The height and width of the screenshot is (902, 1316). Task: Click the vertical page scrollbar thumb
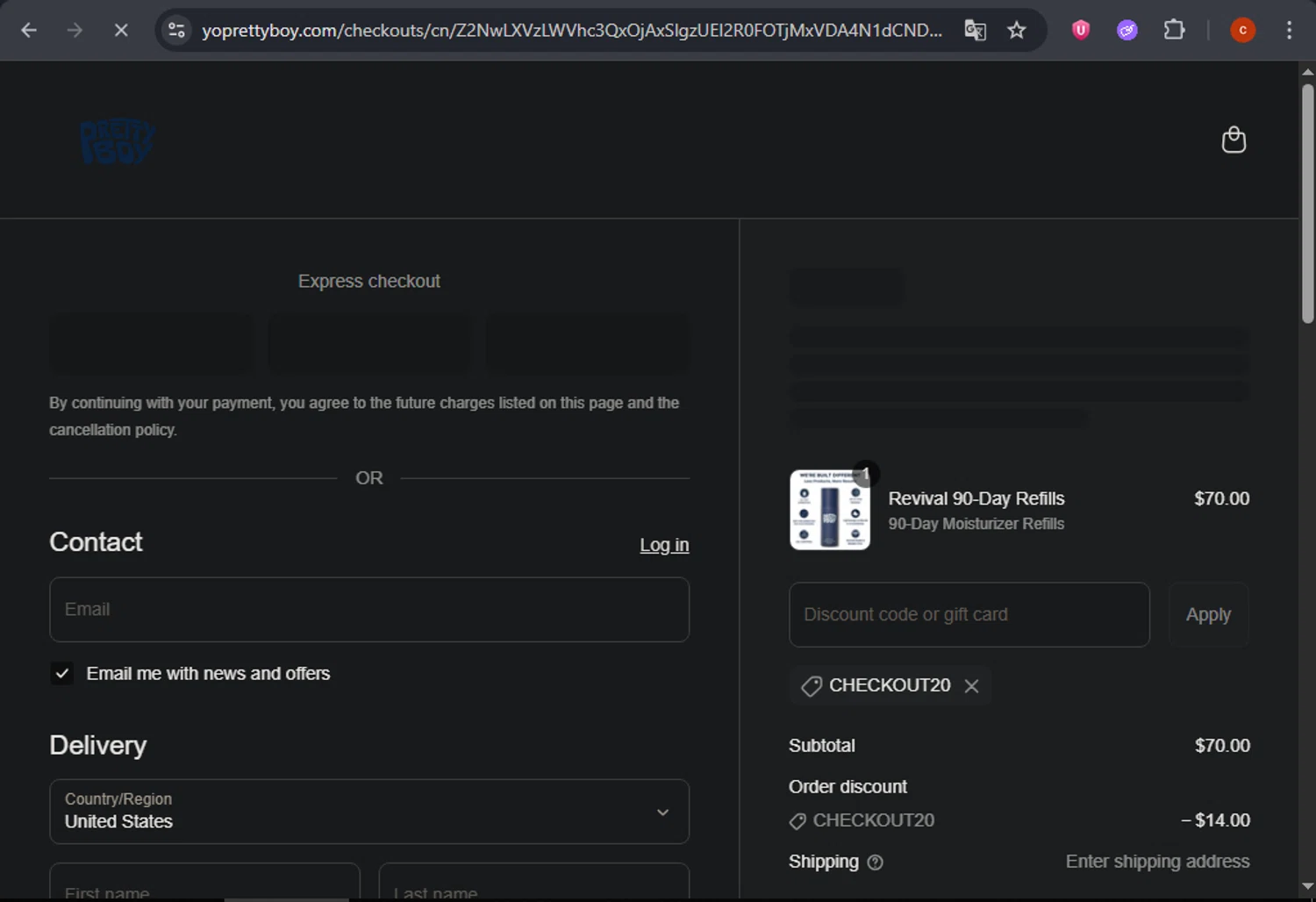pyautogui.click(x=1308, y=204)
